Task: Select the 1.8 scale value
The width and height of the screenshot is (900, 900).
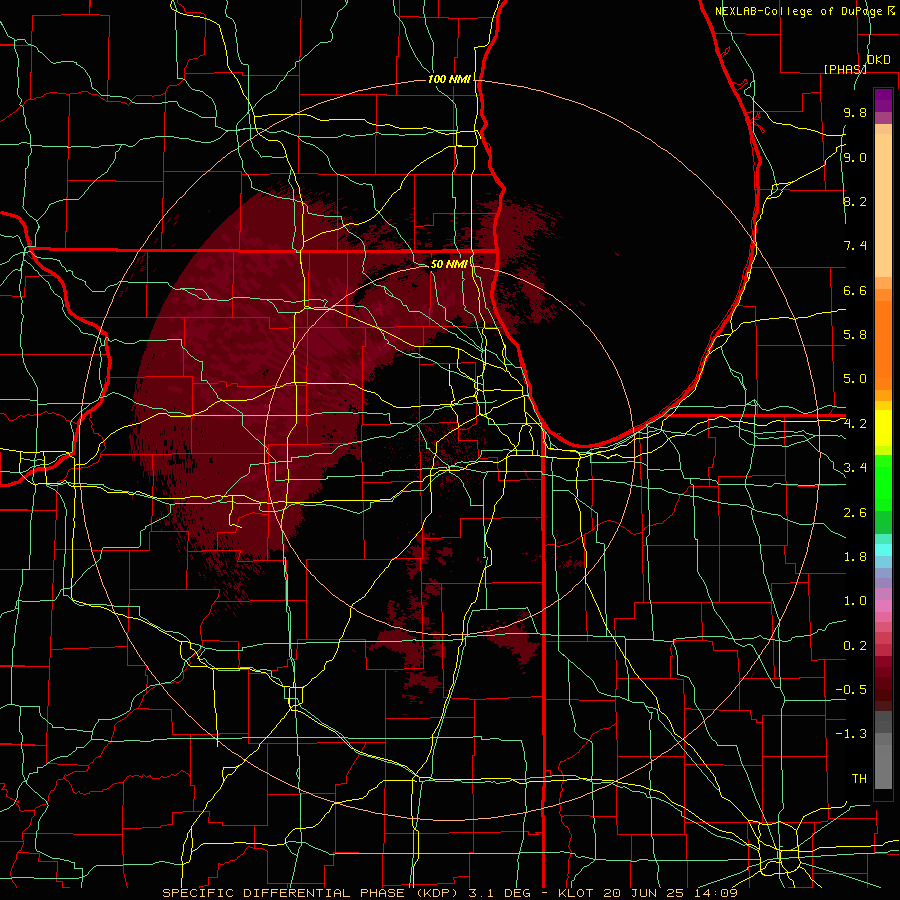Action: (x=855, y=557)
